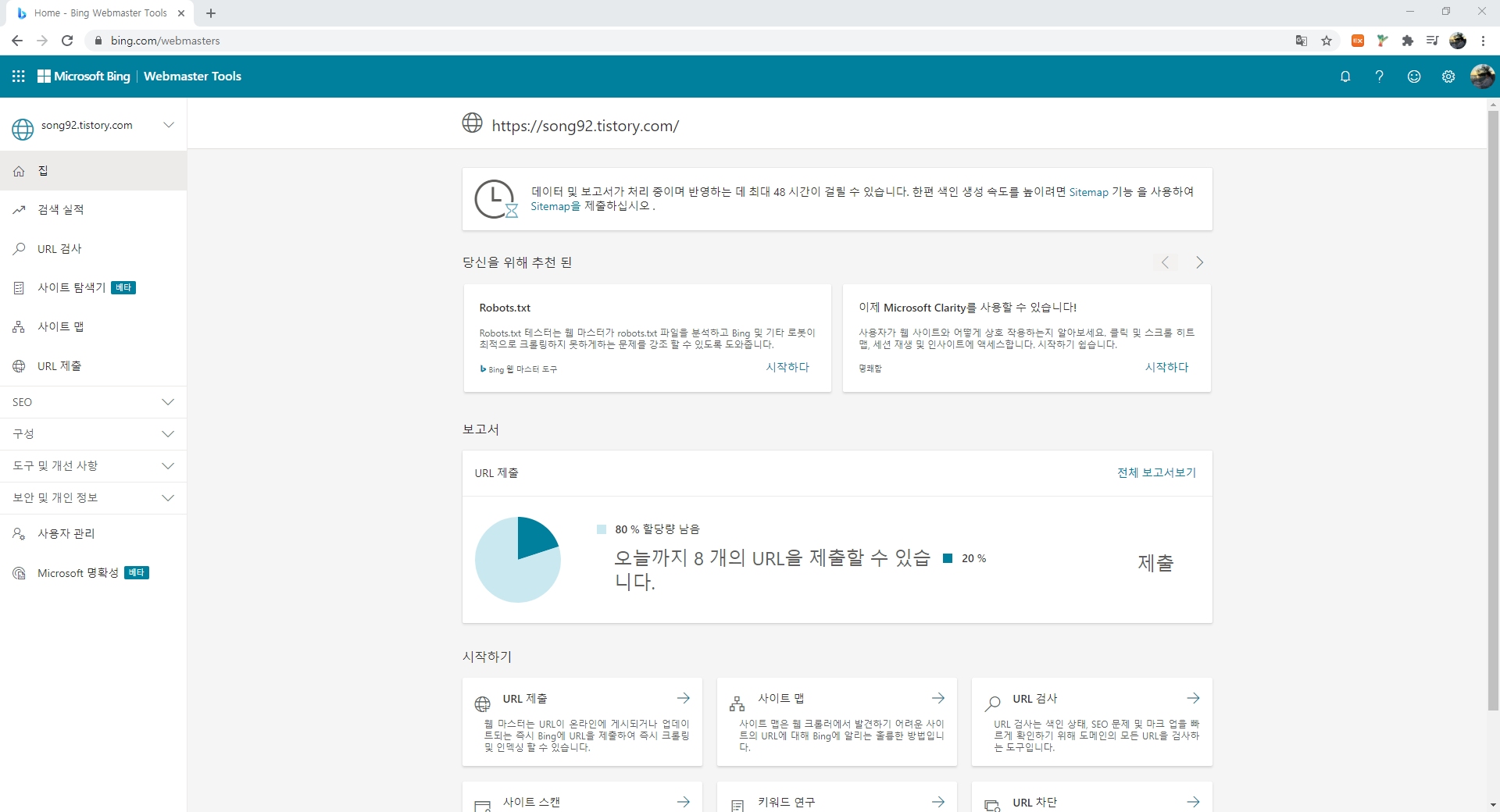The height and width of the screenshot is (812, 1500).
Task: Click the translate page icon in address bar
Action: [x=1302, y=41]
